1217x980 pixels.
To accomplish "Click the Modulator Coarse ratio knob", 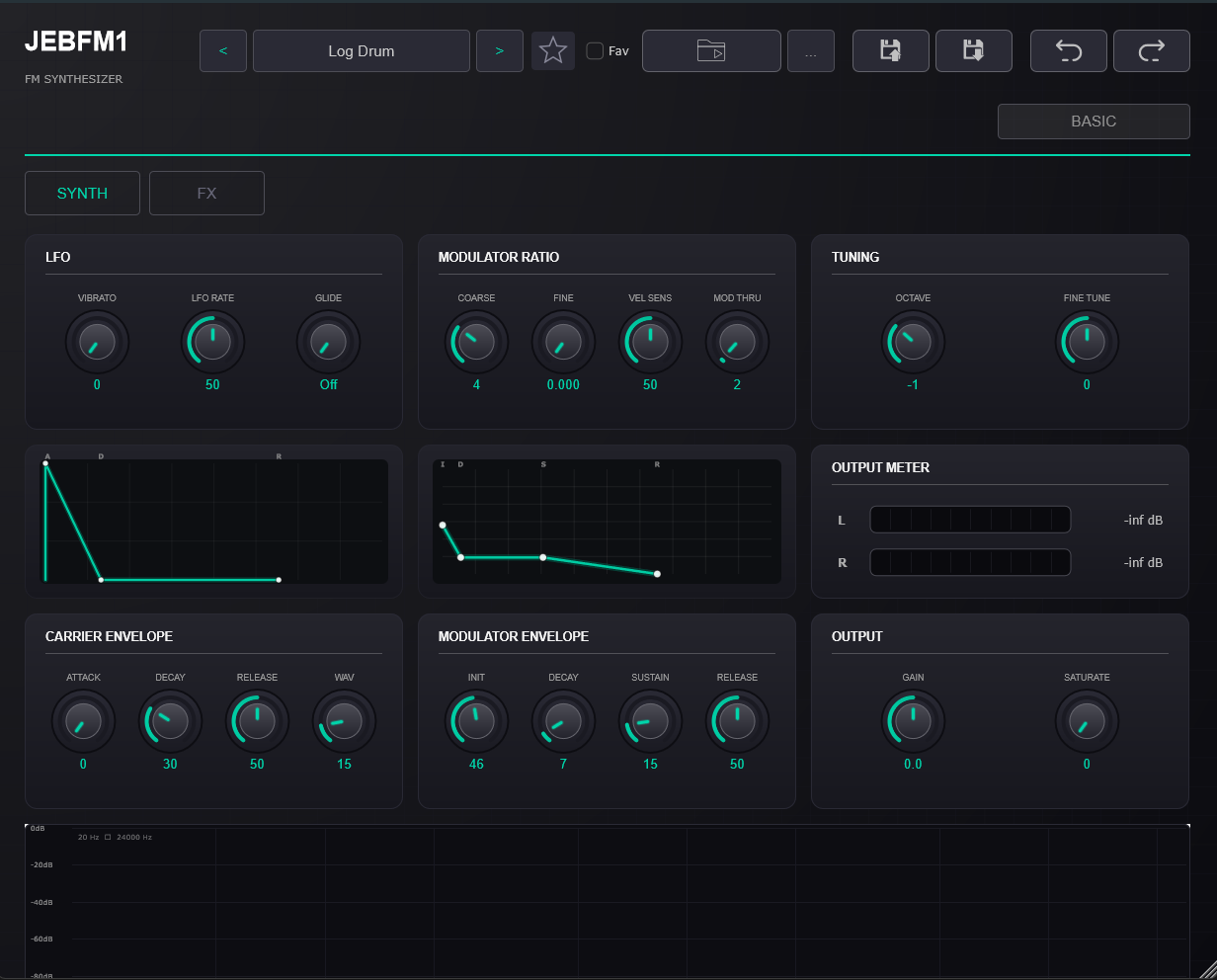I will tap(476, 342).
